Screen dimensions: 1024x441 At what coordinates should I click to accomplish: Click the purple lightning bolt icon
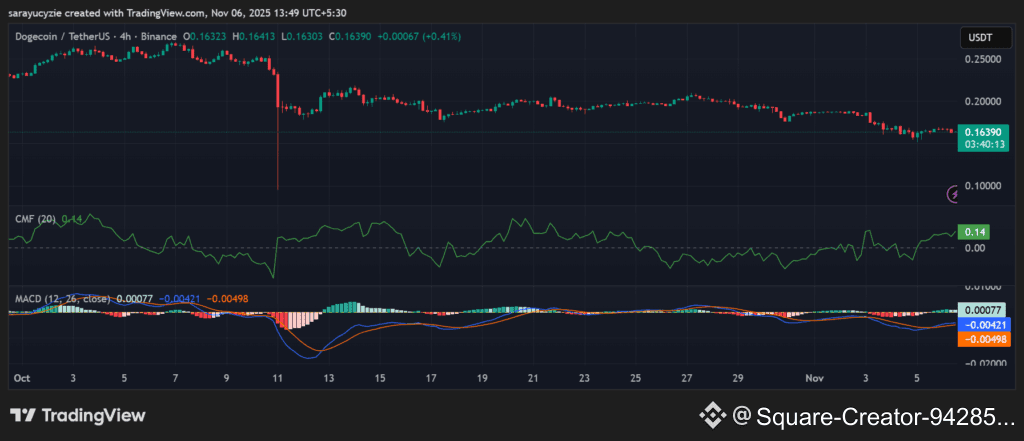click(x=955, y=193)
